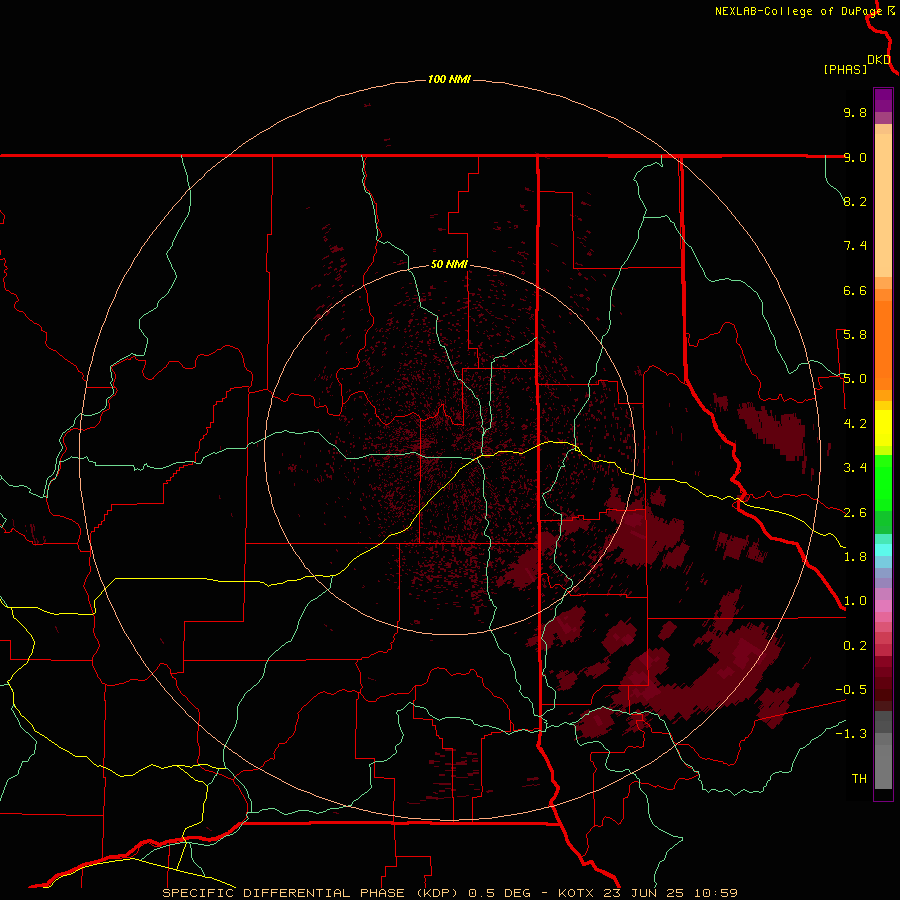The width and height of the screenshot is (900, 900).
Task: Click the -0.5 legend value
Action: click(x=851, y=690)
